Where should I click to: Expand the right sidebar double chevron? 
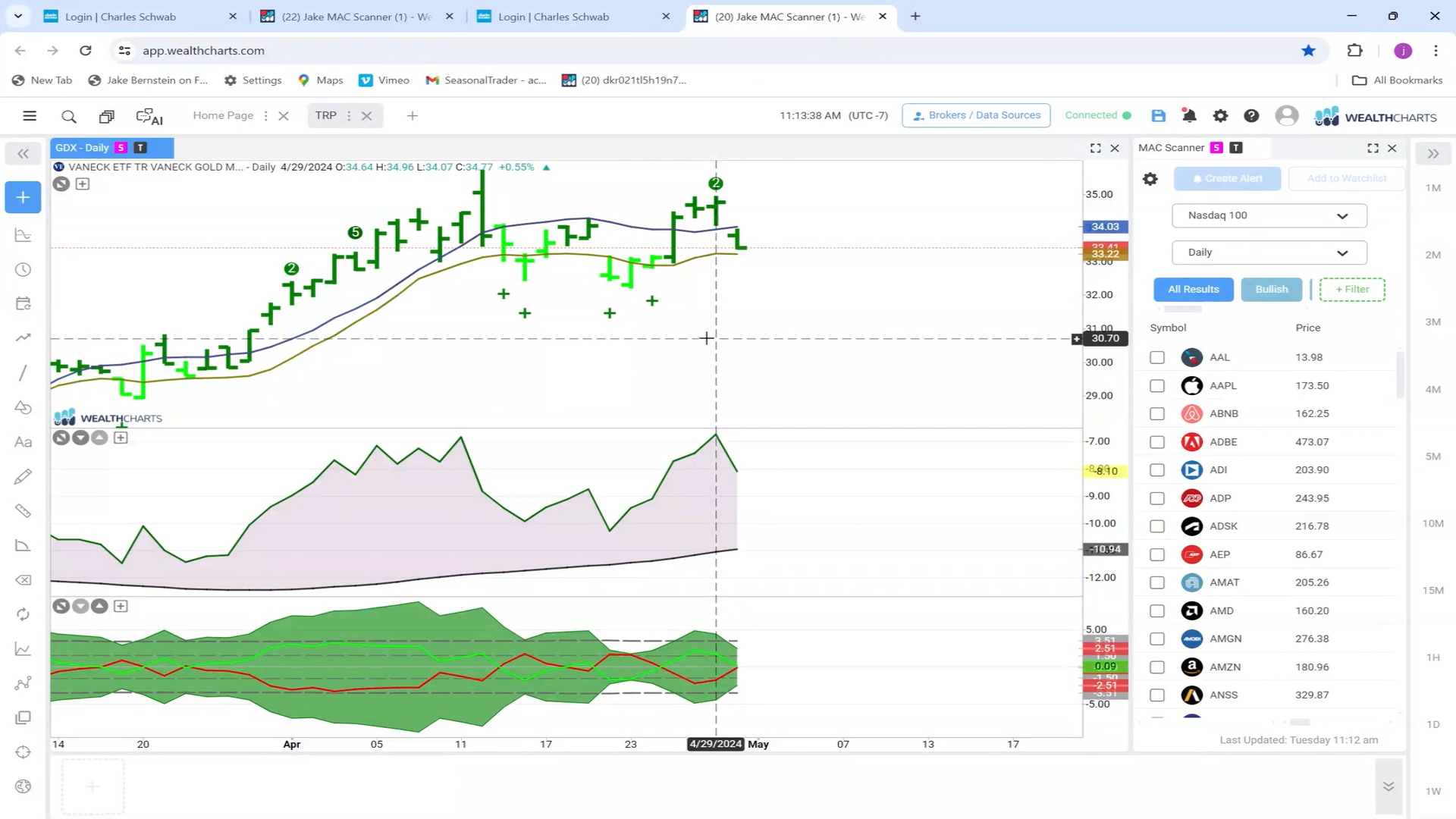point(1432,154)
